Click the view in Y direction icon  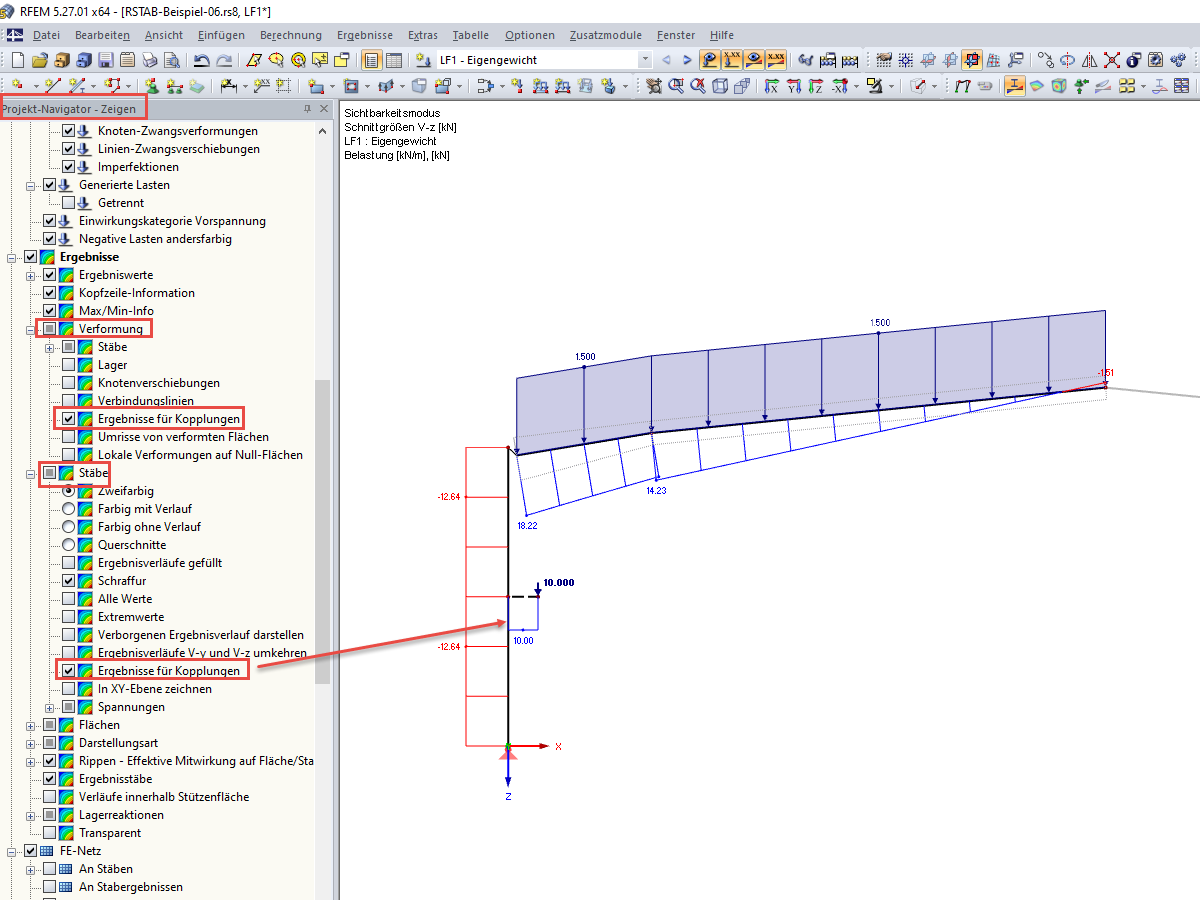pyautogui.click(x=793, y=86)
